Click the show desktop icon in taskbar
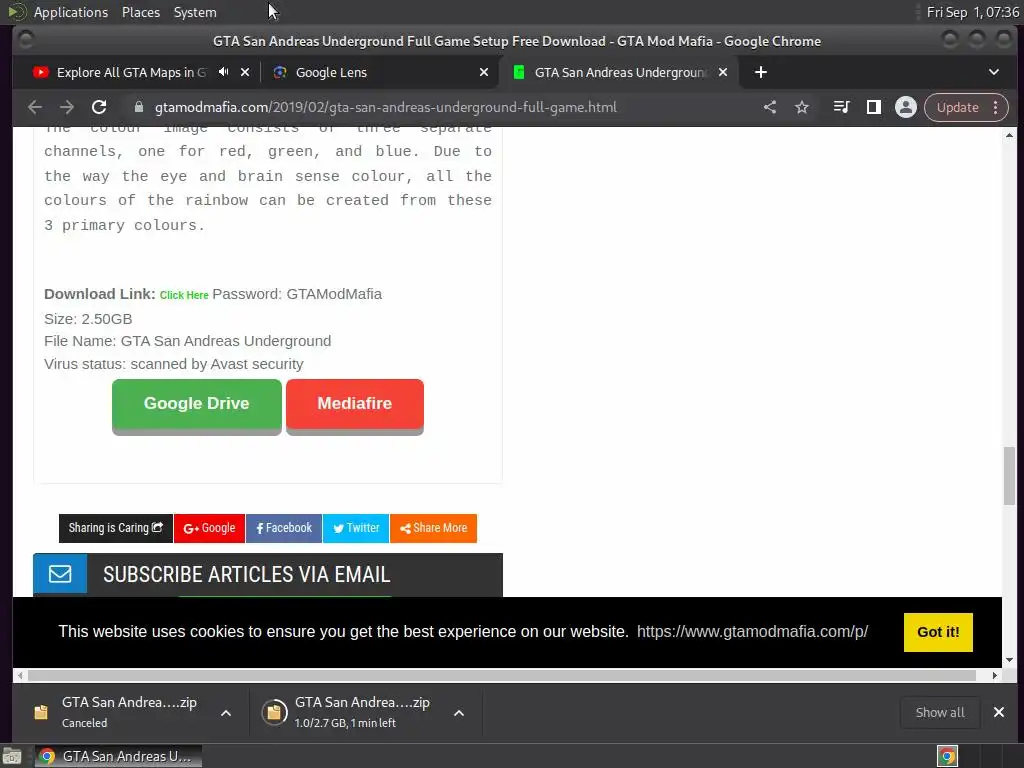 (x=12, y=756)
